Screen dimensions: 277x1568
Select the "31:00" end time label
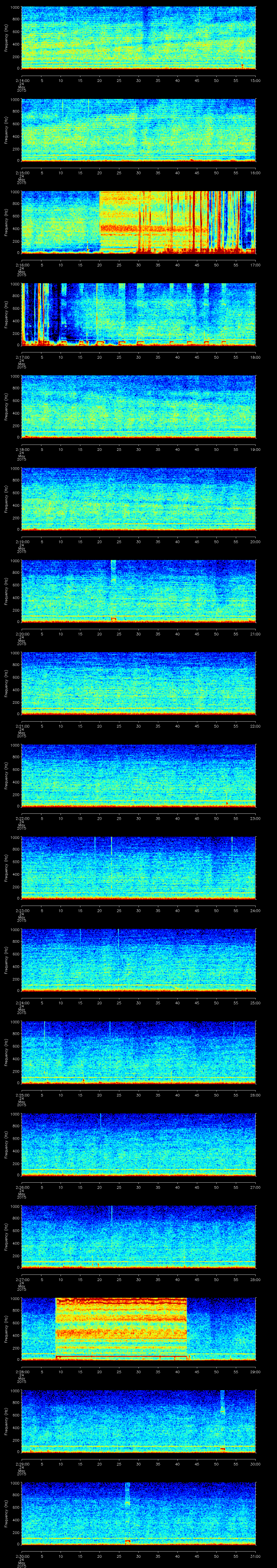[x=256, y=1556]
